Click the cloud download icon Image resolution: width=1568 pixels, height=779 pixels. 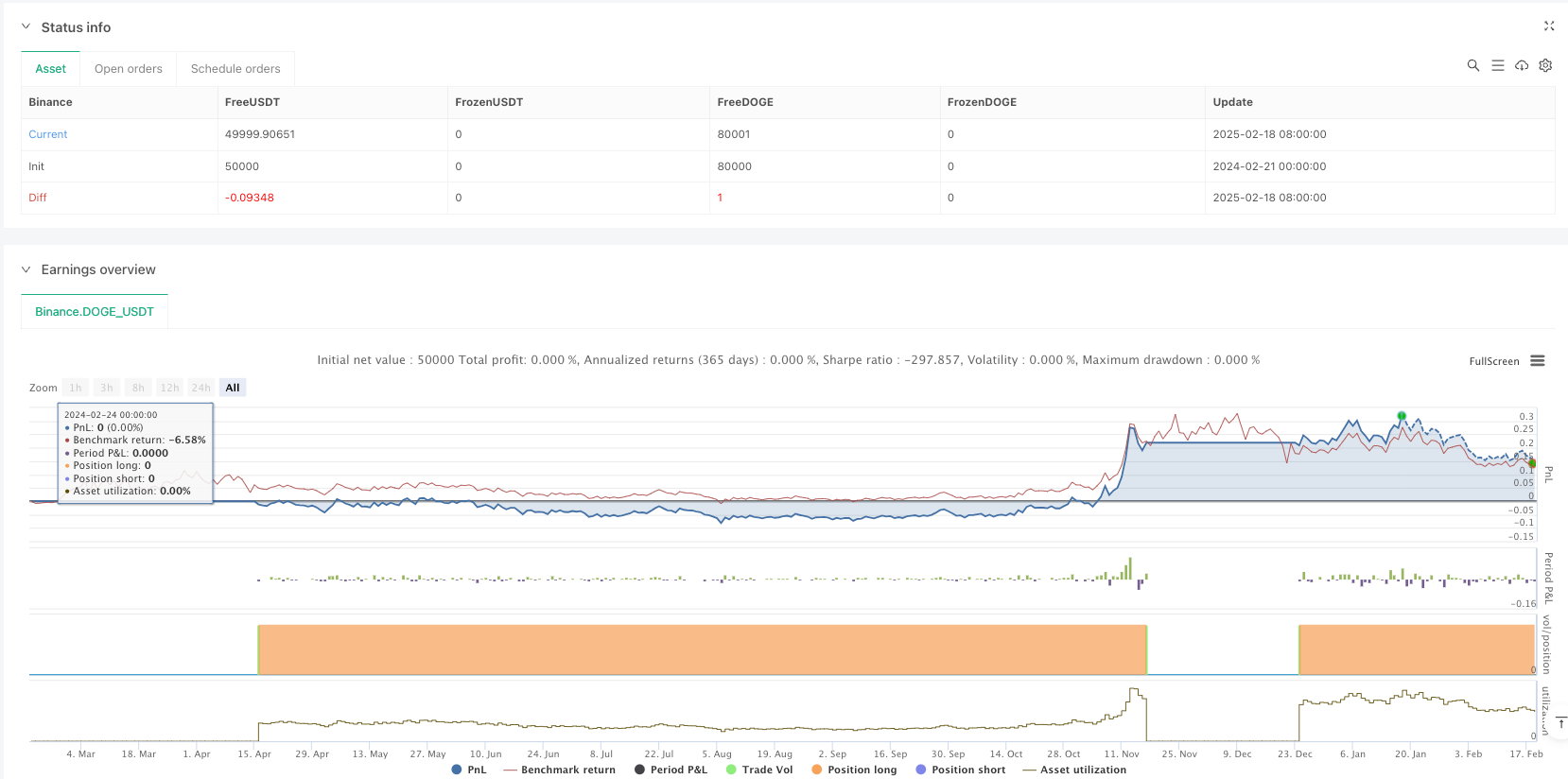[1522, 65]
